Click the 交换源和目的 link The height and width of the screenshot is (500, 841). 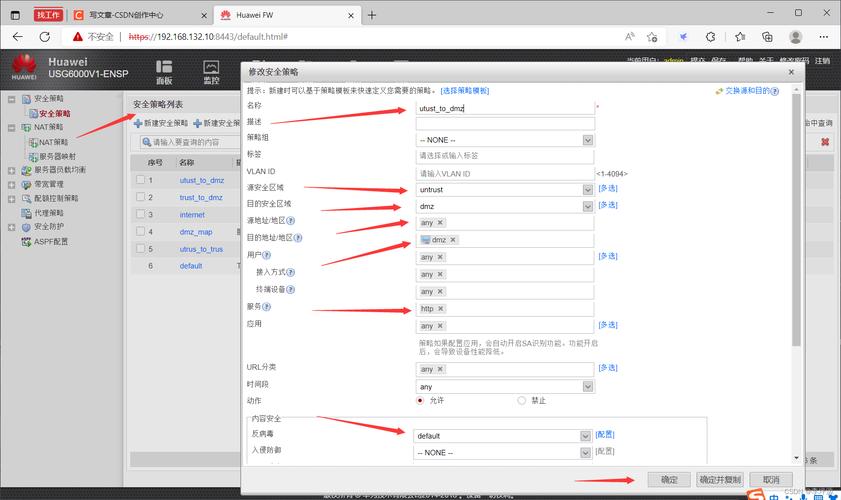tap(747, 91)
